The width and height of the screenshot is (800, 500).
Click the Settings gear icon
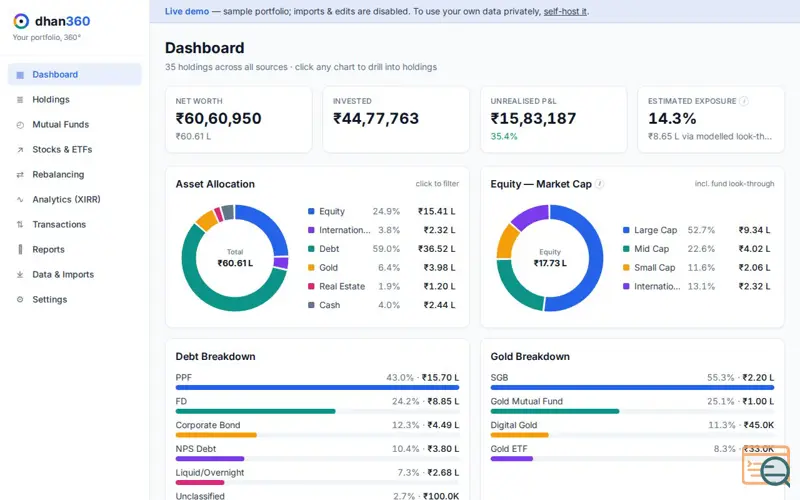coord(20,299)
